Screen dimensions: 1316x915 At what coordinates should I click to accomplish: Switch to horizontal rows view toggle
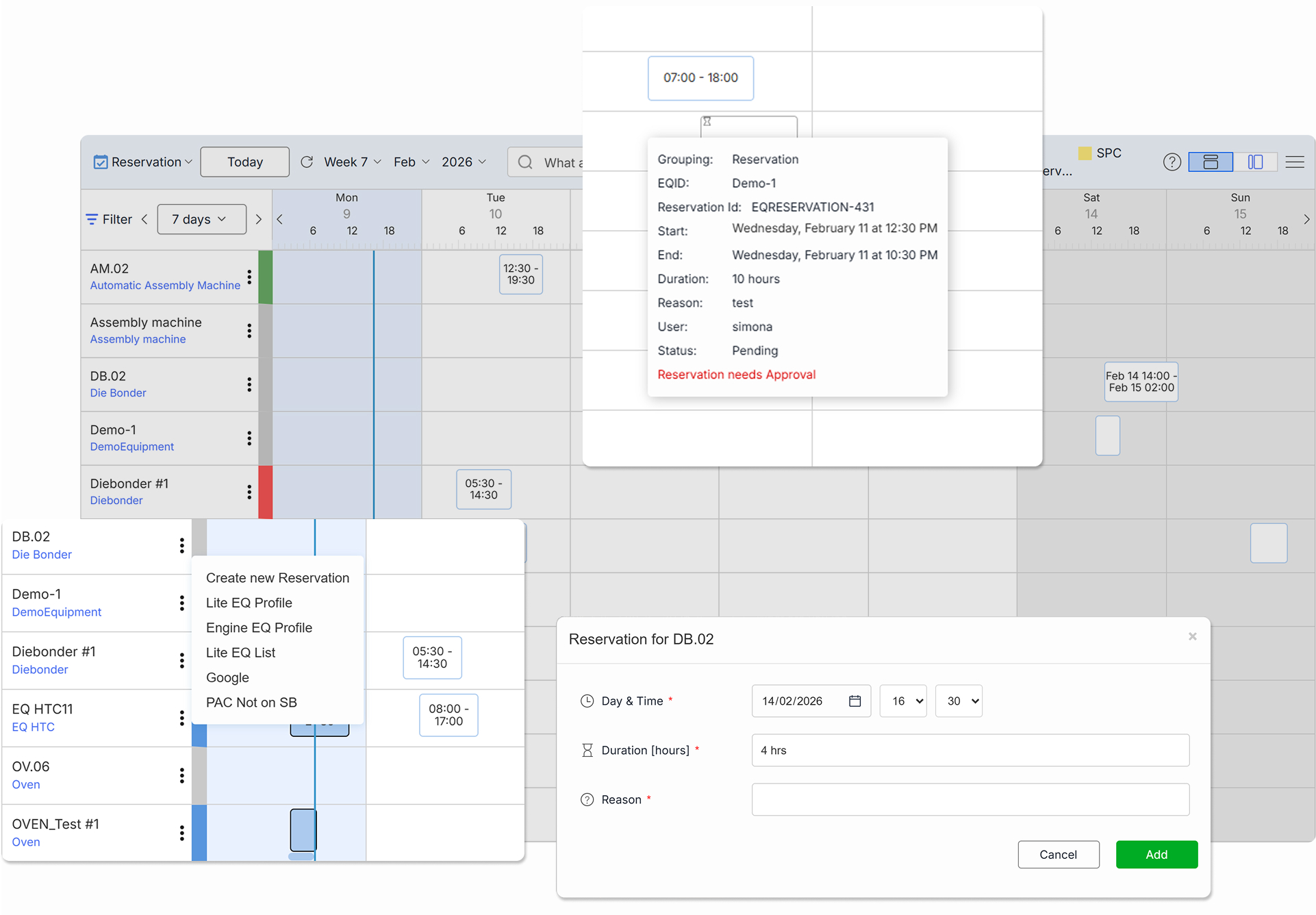coord(1210,162)
